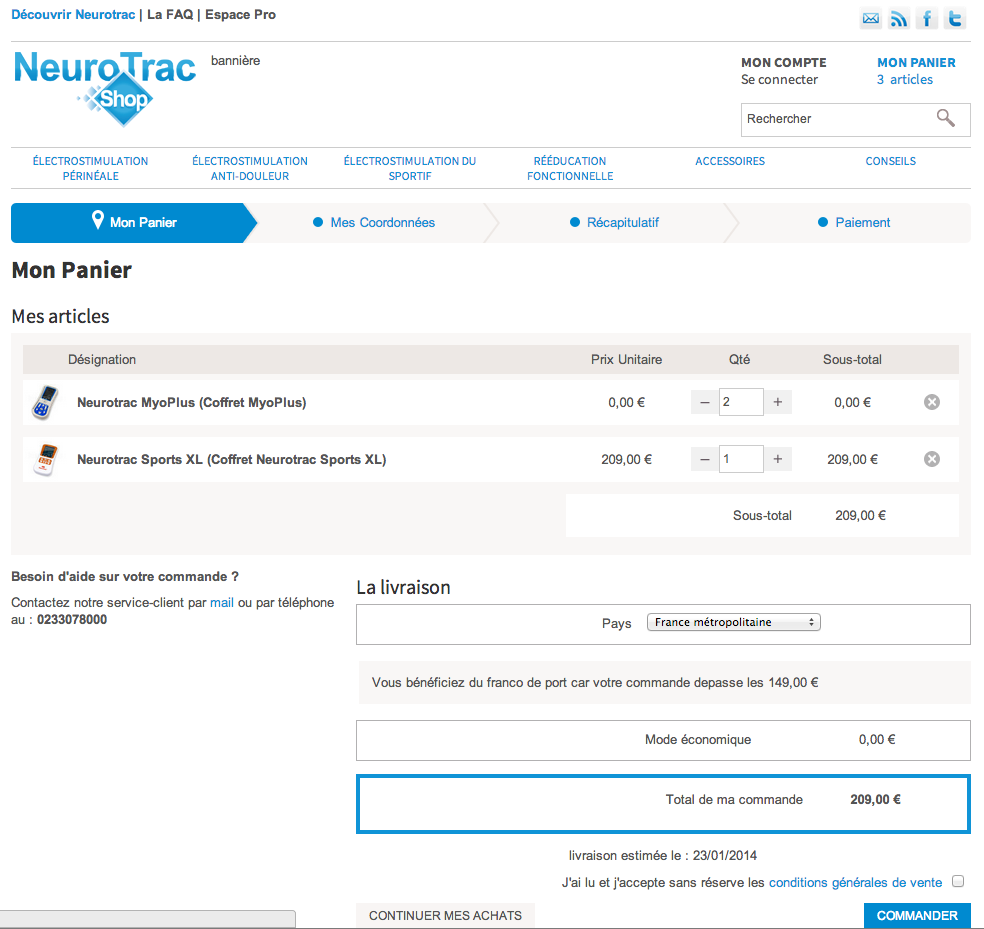Open Mon Panier 3 articles link
This screenshot has width=984, height=929.
(916, 71)
